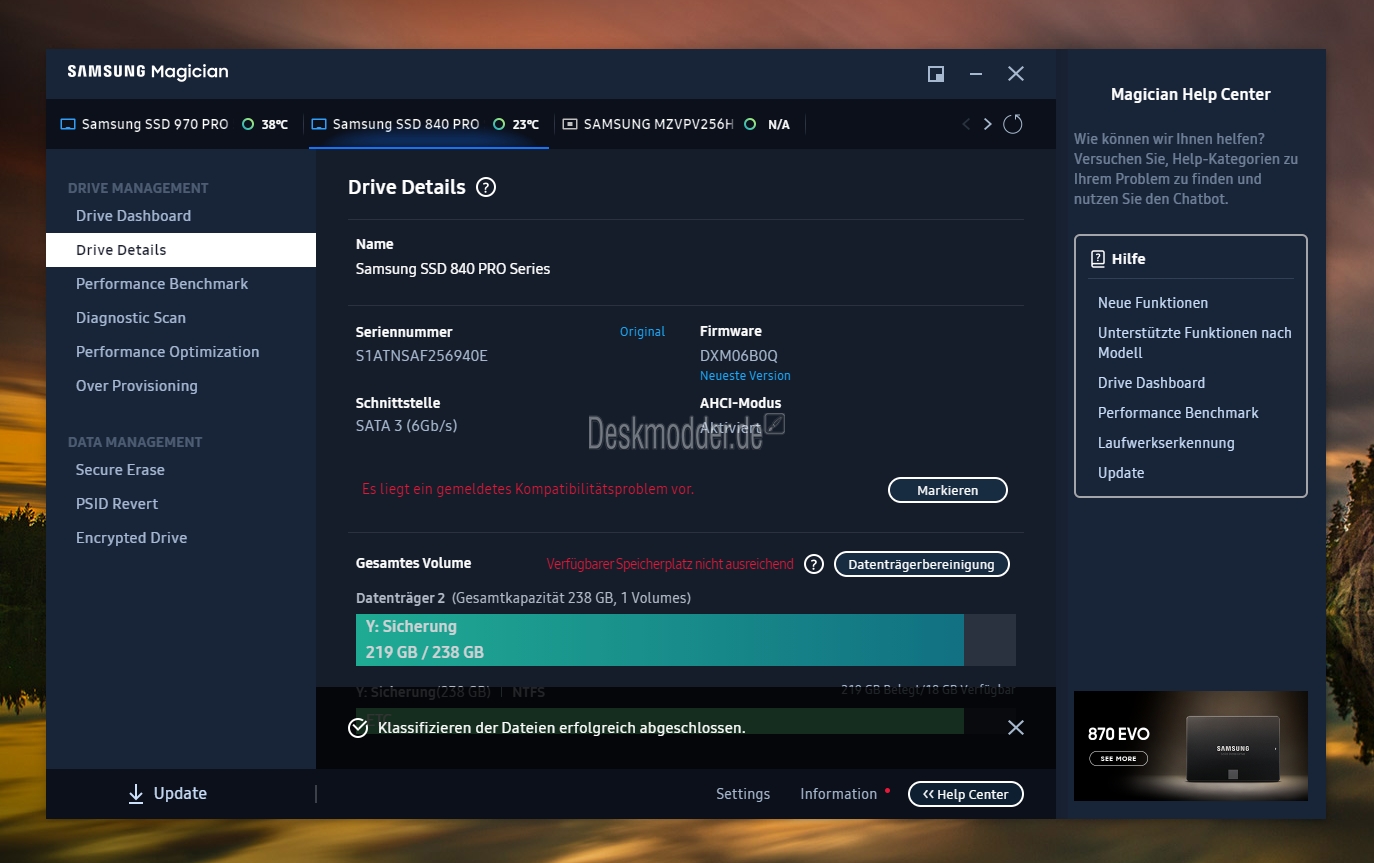Click firmware value DXM06B0Q
Image resolution: width=1374 pixels, height=863 pixels.
[739, 356]
